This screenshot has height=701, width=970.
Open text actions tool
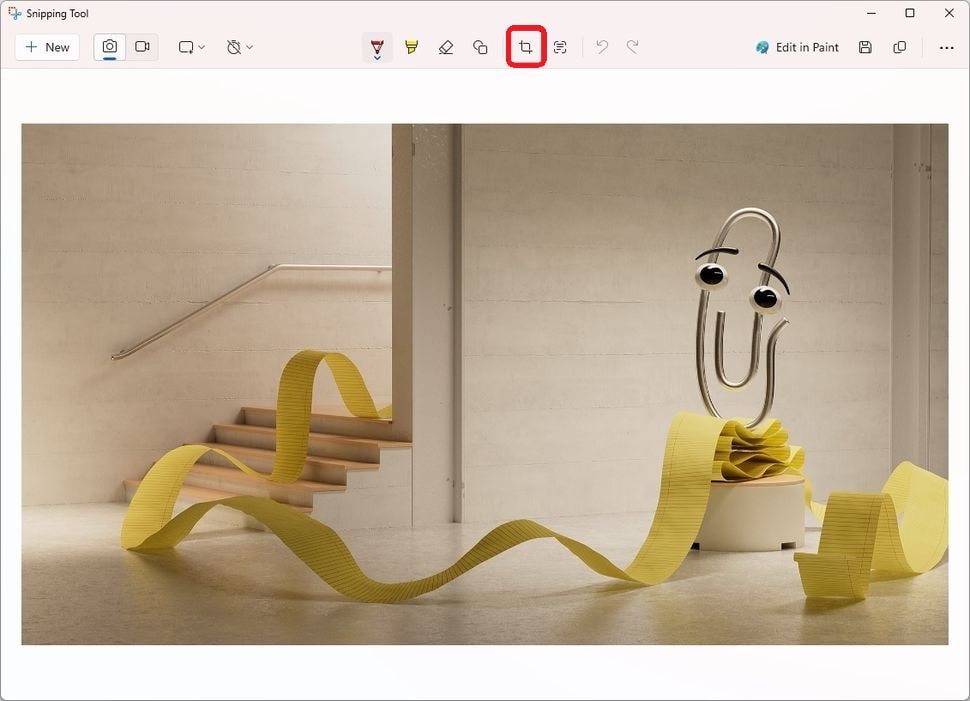pyautogui.click(x=560, y=47)
